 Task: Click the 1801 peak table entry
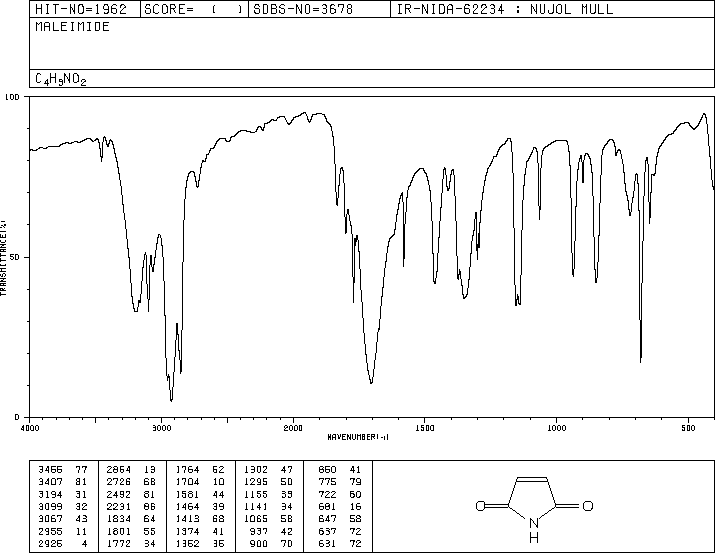point(131,532)
